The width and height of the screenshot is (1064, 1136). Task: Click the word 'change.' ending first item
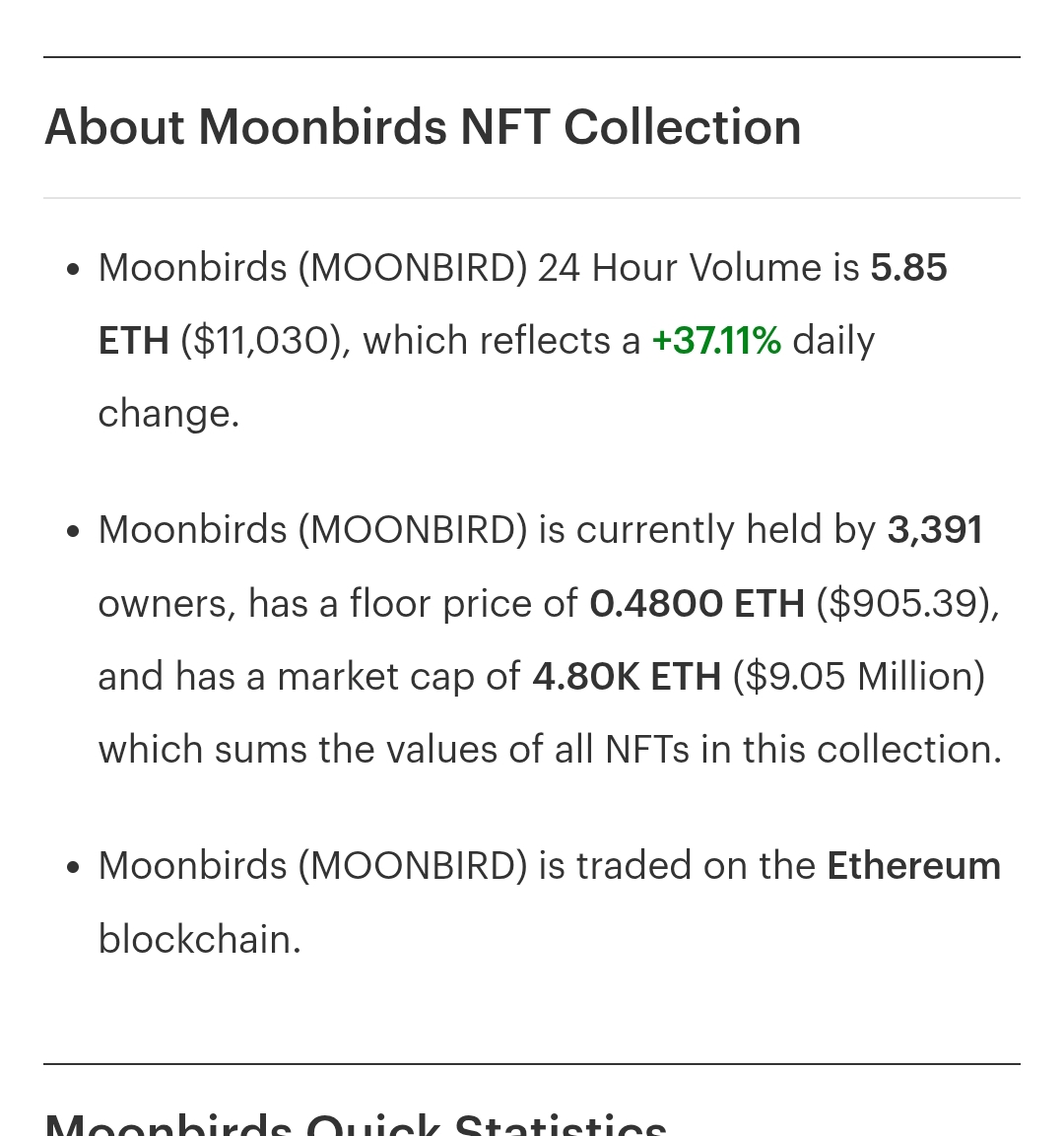168,415
